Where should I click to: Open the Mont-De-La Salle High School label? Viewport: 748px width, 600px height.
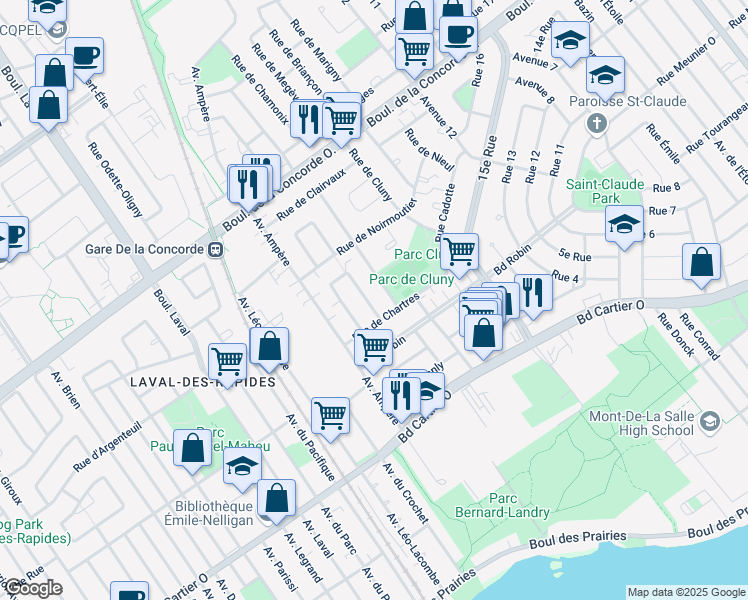tap(642, 423)
